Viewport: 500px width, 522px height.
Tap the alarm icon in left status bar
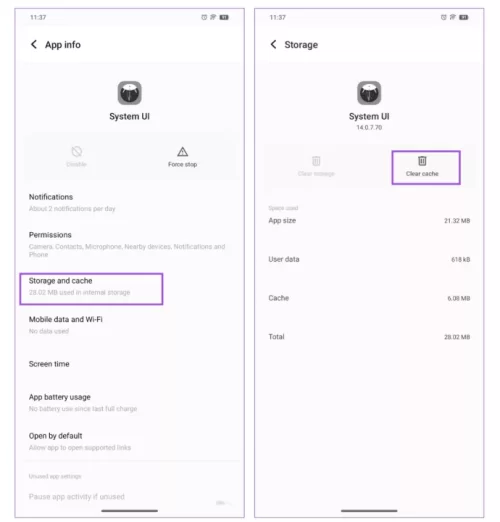click(204, 17)
